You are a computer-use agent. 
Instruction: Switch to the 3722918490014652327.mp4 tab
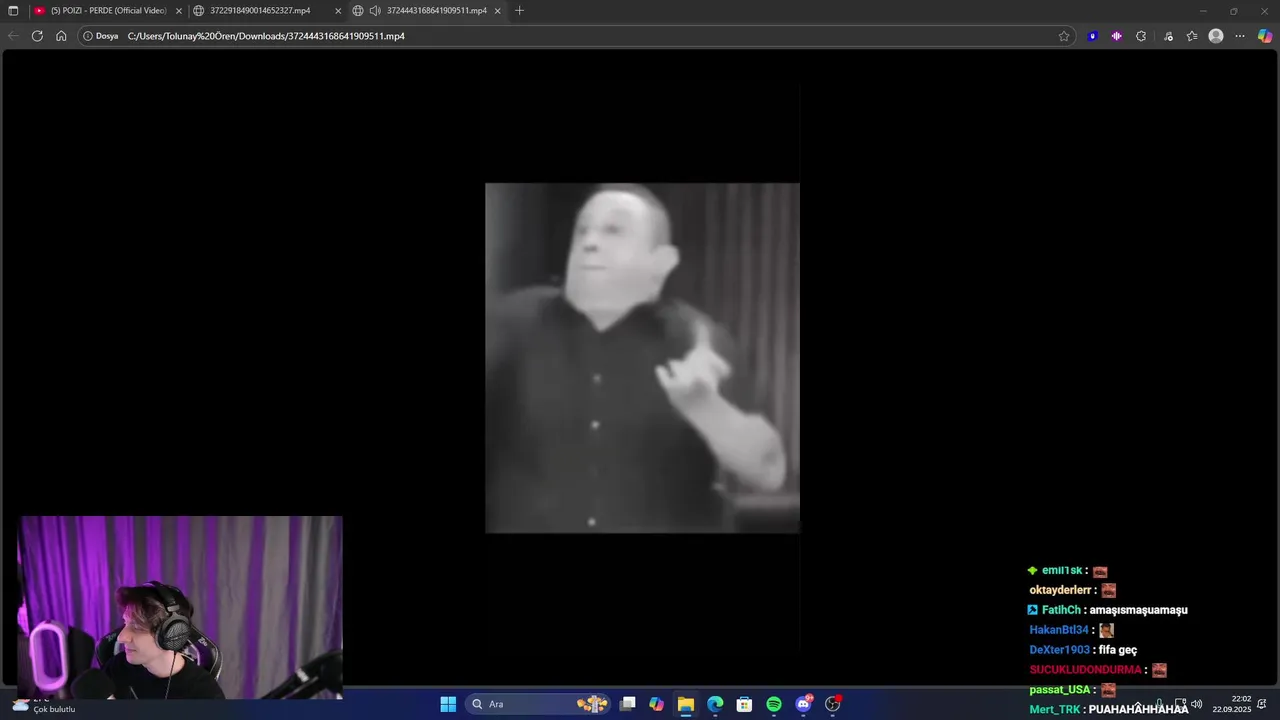click(x=267, y=11)
